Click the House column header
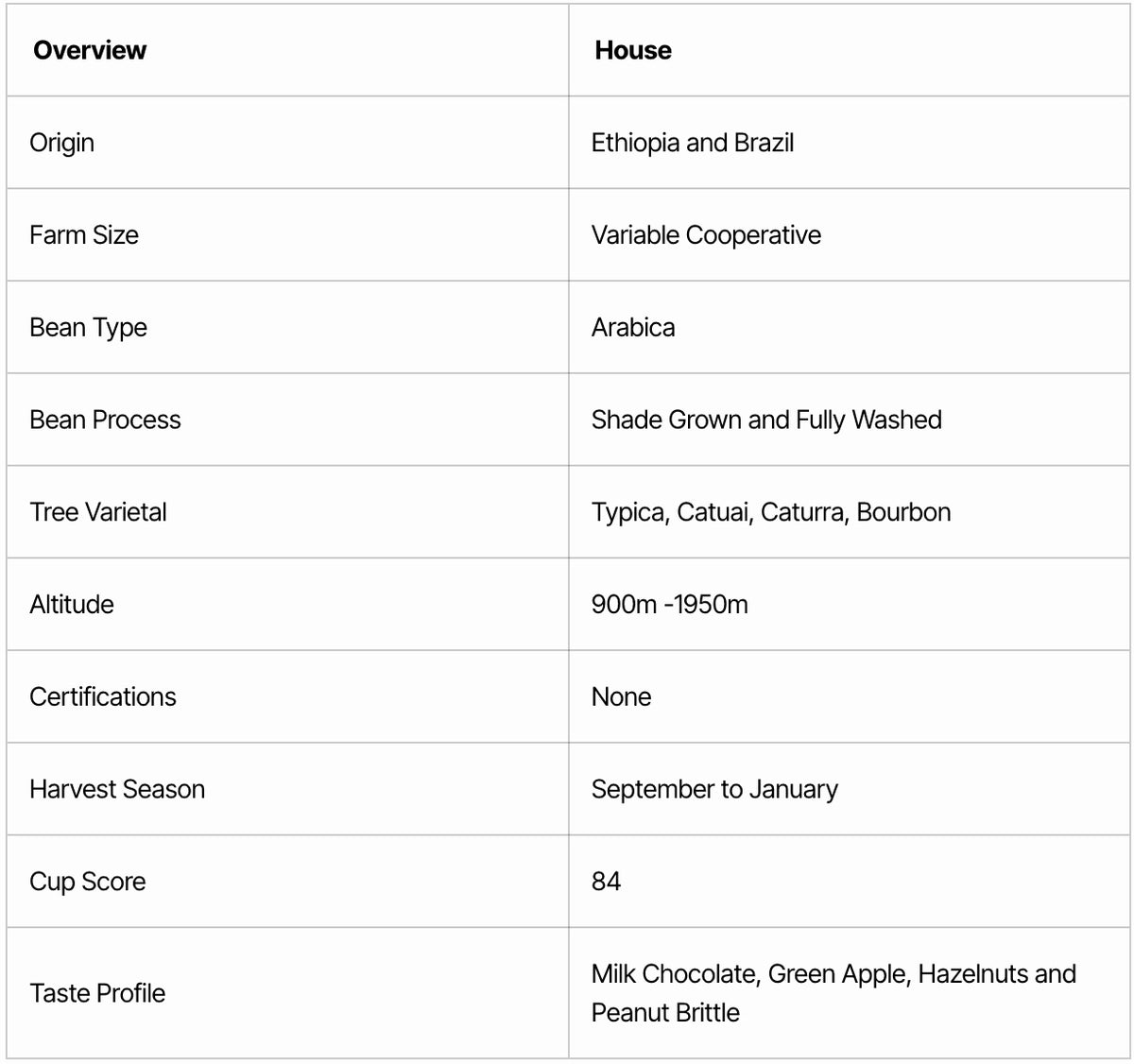This screenshot has height=1064, width=1134. [x=633, y=51]
